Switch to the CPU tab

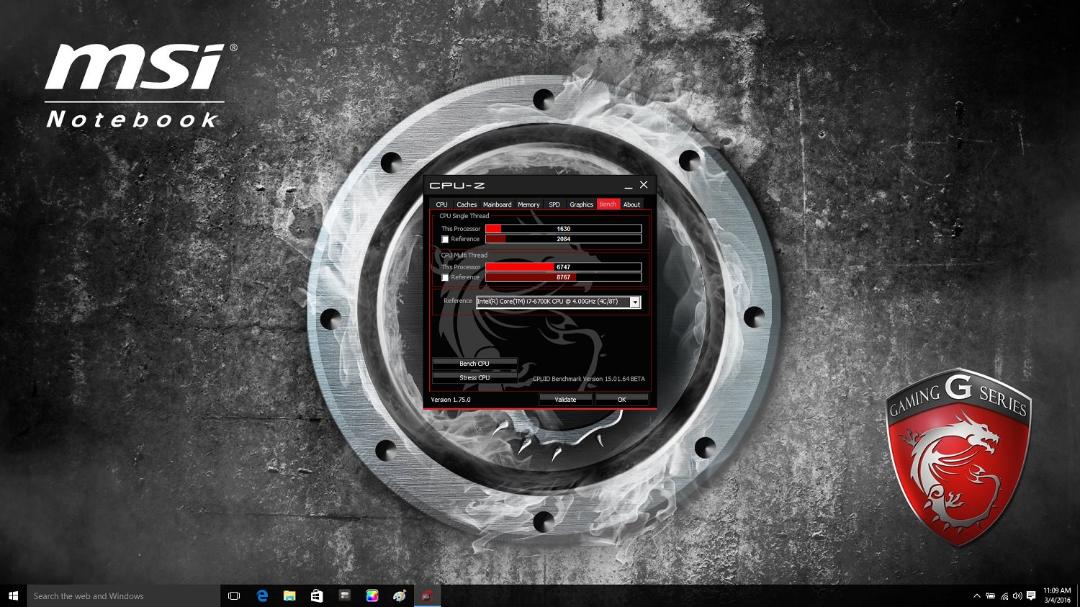click(x=442, y=205)
